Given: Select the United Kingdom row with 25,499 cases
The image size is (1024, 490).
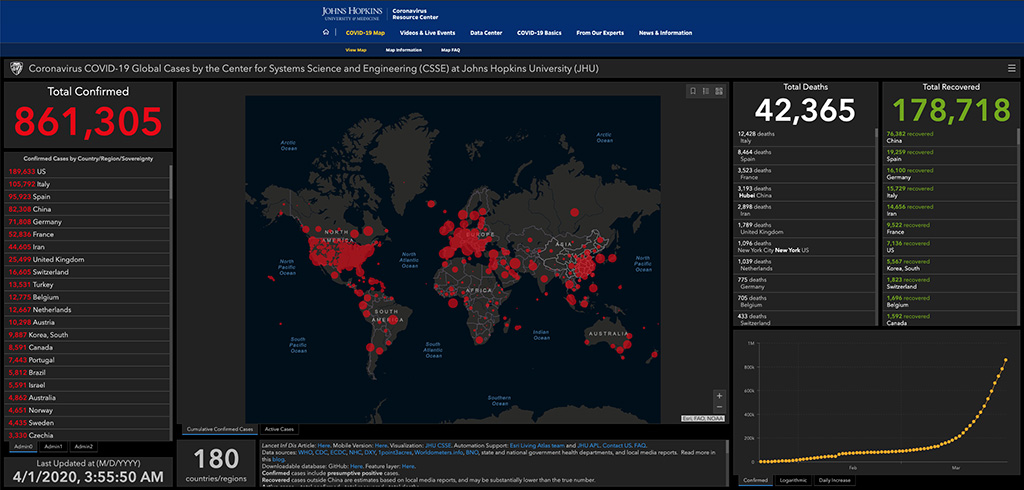Looking at the screenshot, I should tap(88, 259).
